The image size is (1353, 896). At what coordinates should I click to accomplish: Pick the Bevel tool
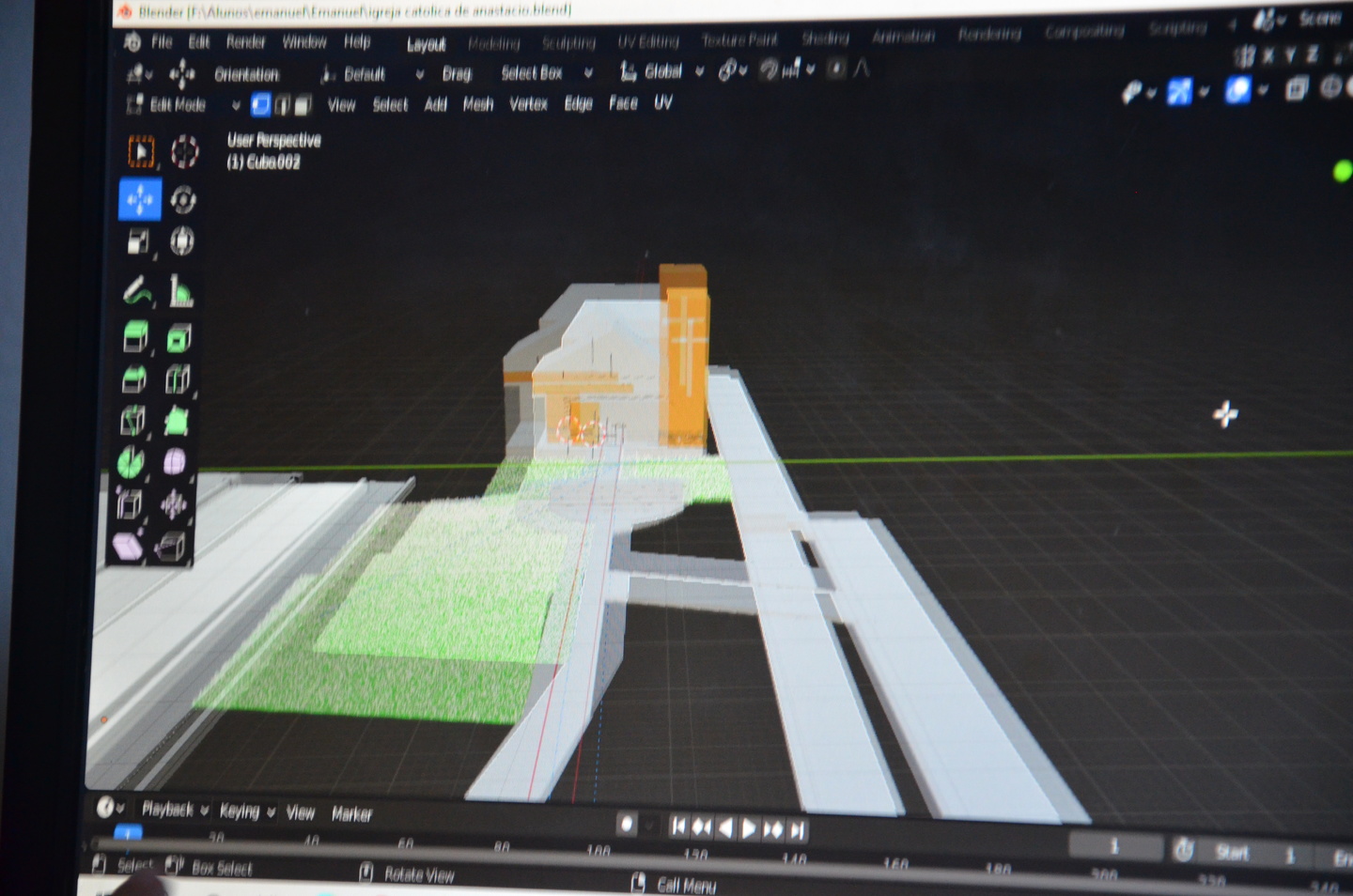click(134, 379)
